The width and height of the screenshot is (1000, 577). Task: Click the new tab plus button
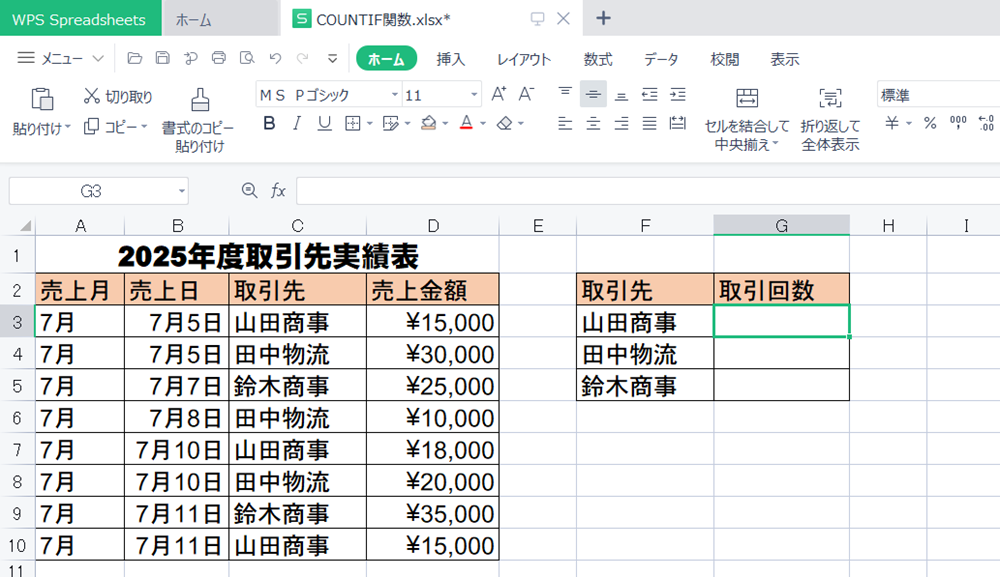(603, 18)
